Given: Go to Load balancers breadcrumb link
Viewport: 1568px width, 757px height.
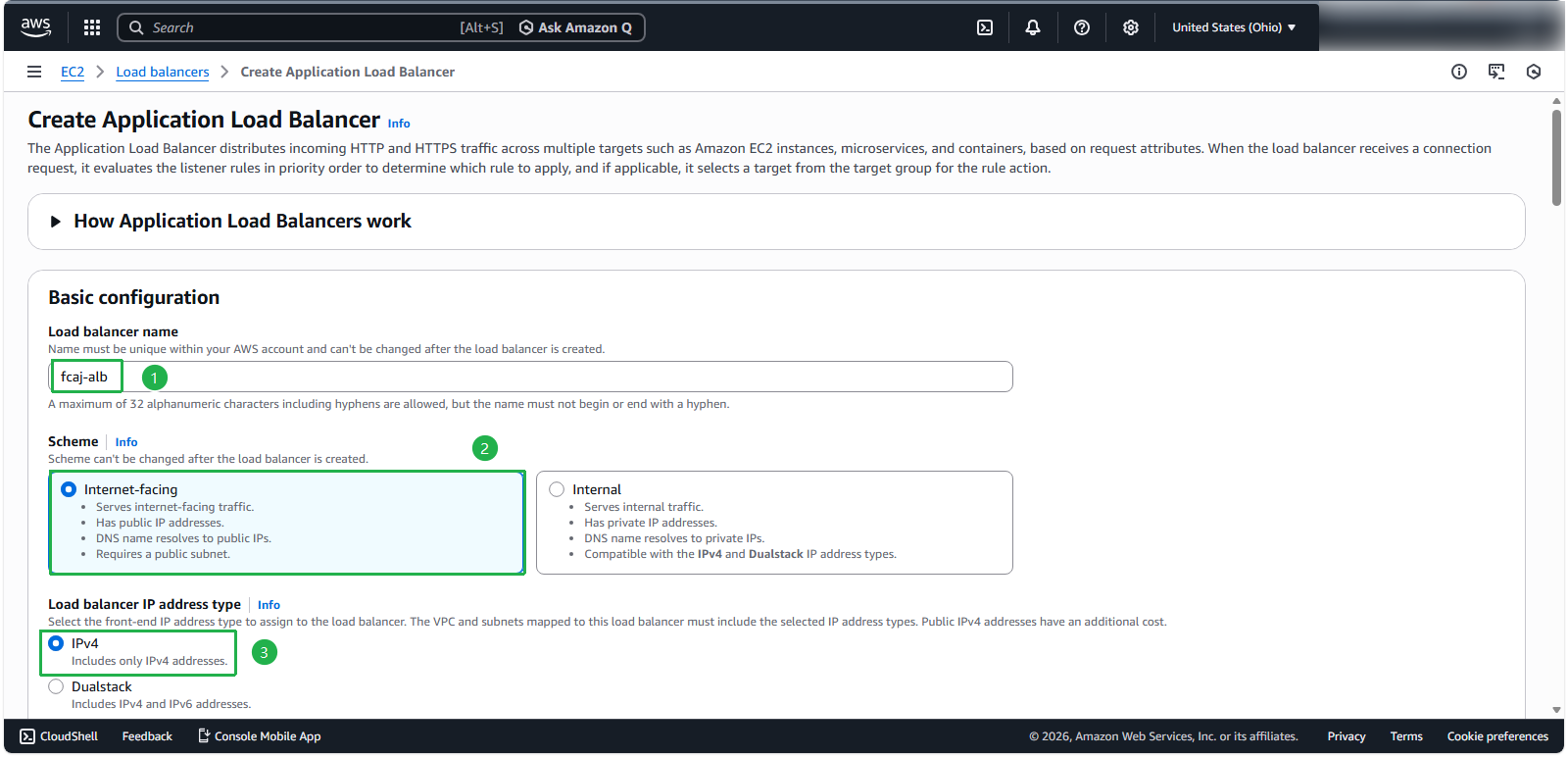Looking at the screenshot, I should [163, 72].
